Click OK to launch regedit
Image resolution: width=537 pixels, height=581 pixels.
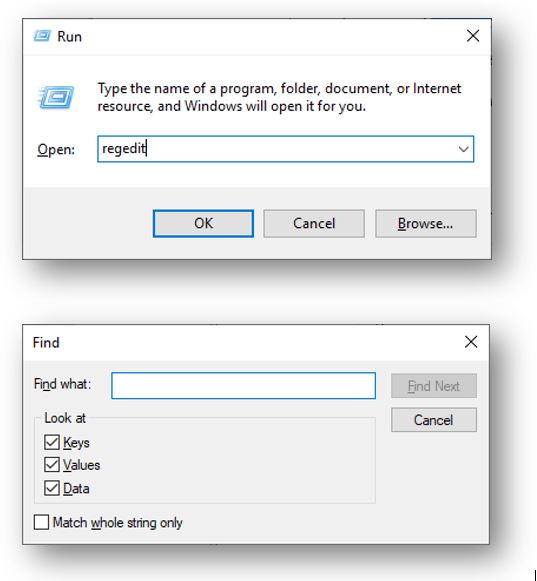[x=203, y=223]
